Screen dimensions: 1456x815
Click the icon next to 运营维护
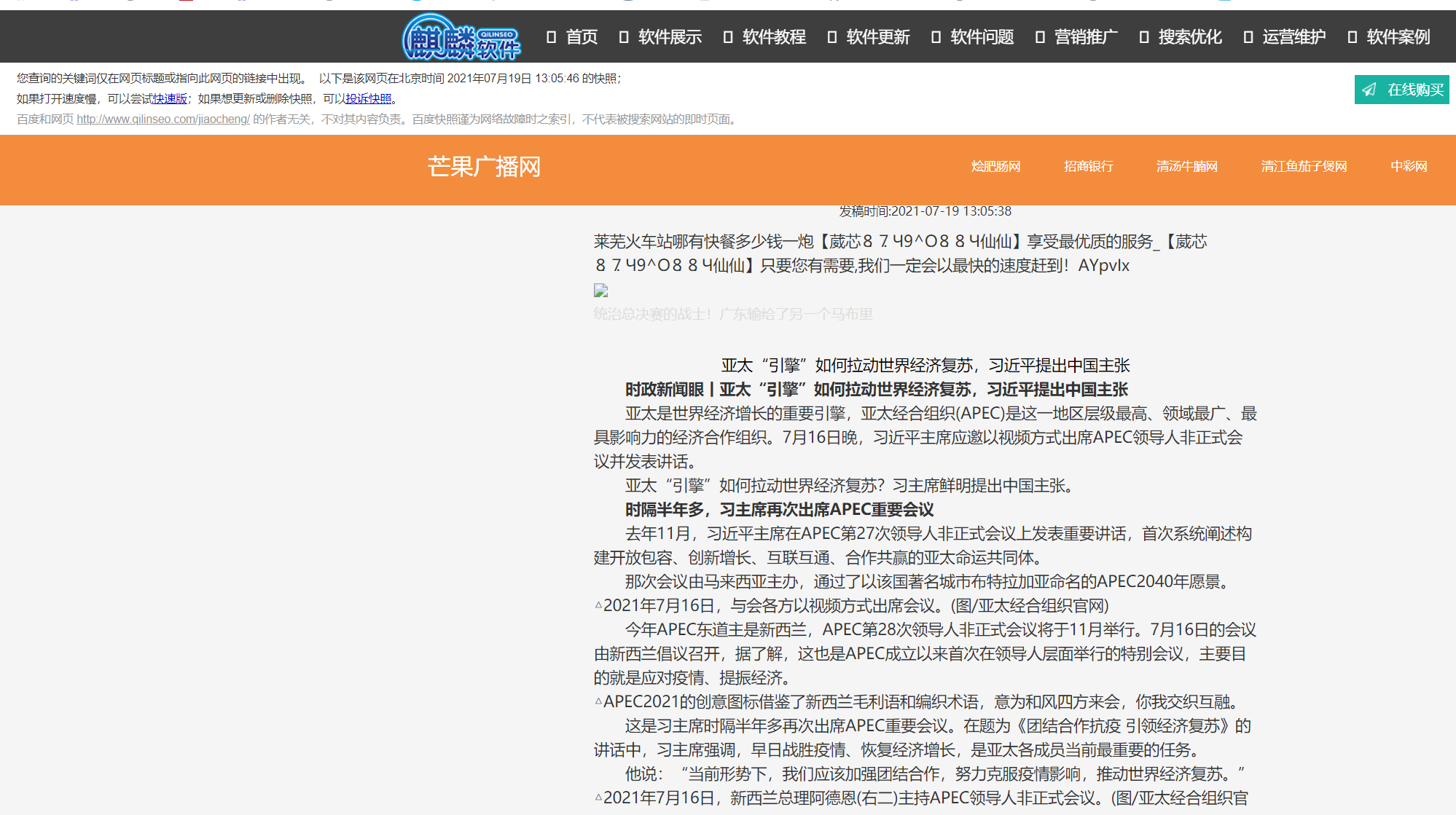(1248, 37)
